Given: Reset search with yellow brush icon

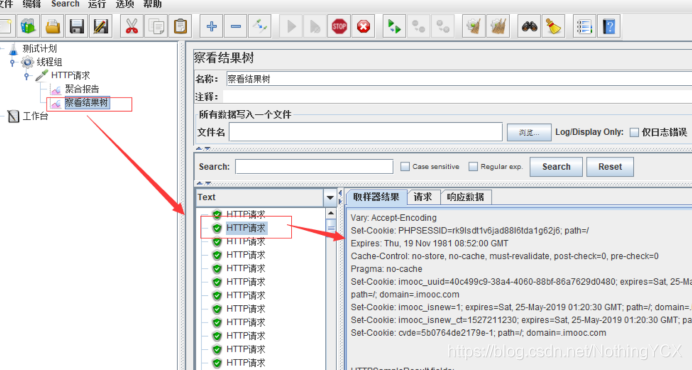Looking at the screenshot, I should click(553, 26).
